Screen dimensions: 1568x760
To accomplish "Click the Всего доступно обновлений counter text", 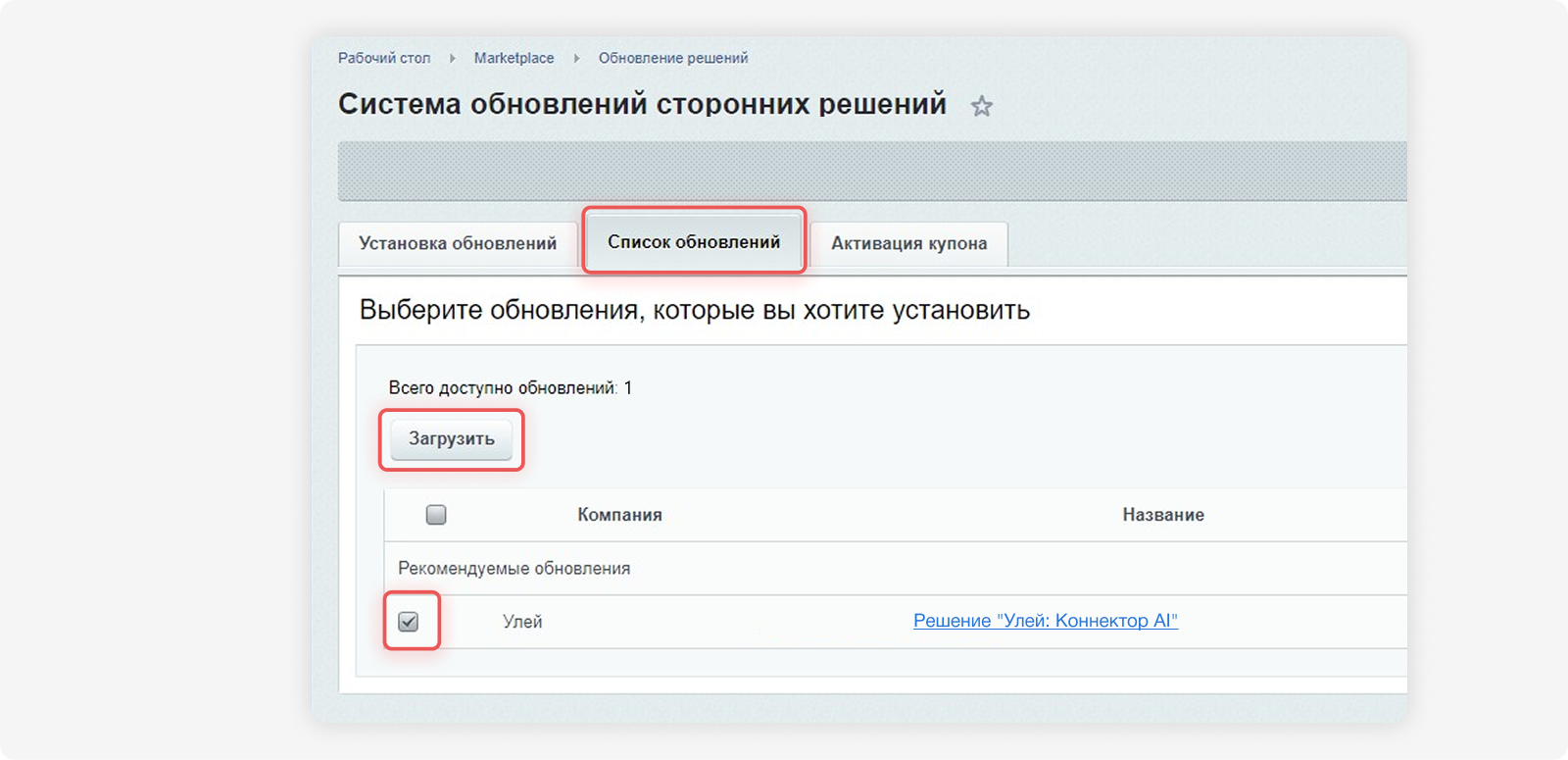I will click(511, 388).
